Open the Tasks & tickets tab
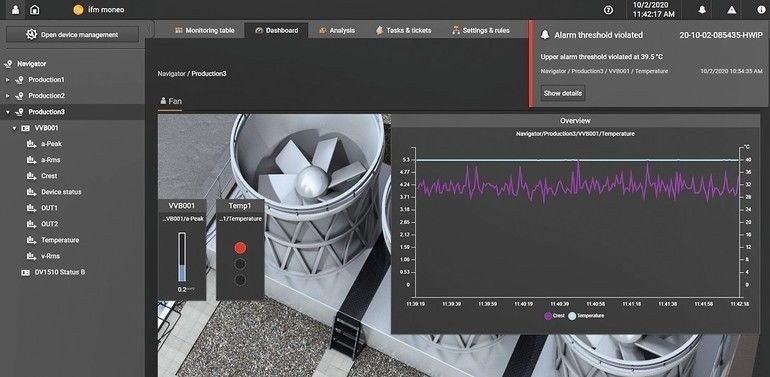 404,30
